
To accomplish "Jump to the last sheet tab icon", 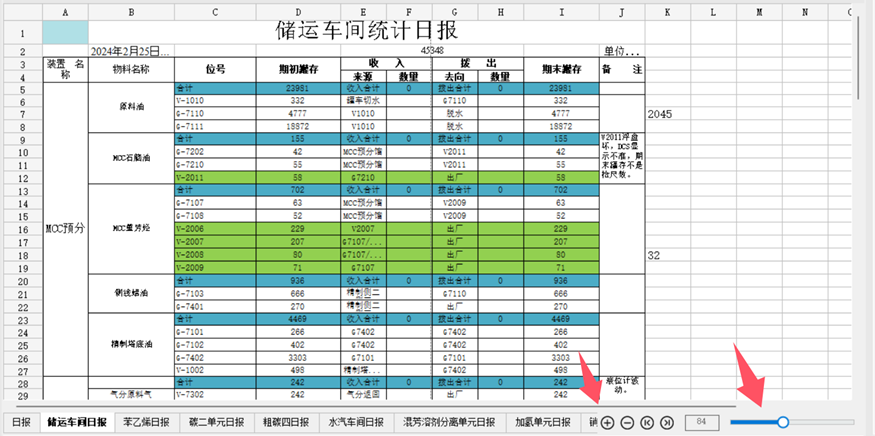I will tap(666, 423).
